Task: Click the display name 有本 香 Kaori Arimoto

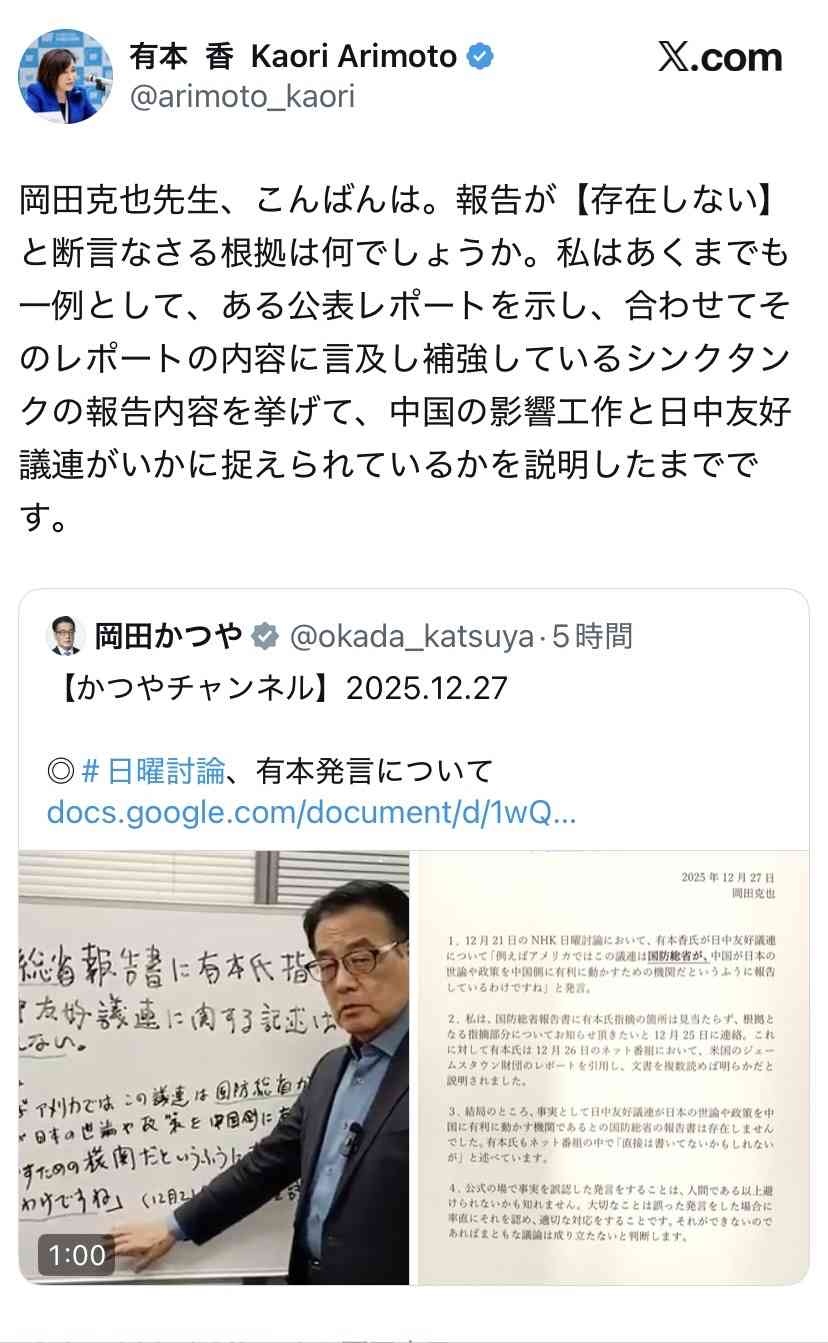Action: [293, 57]
